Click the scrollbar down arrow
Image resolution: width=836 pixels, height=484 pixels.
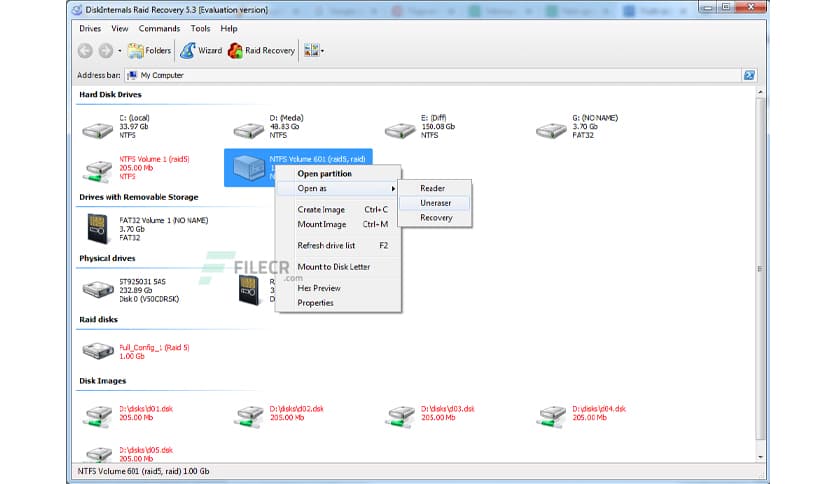[760, 457]
